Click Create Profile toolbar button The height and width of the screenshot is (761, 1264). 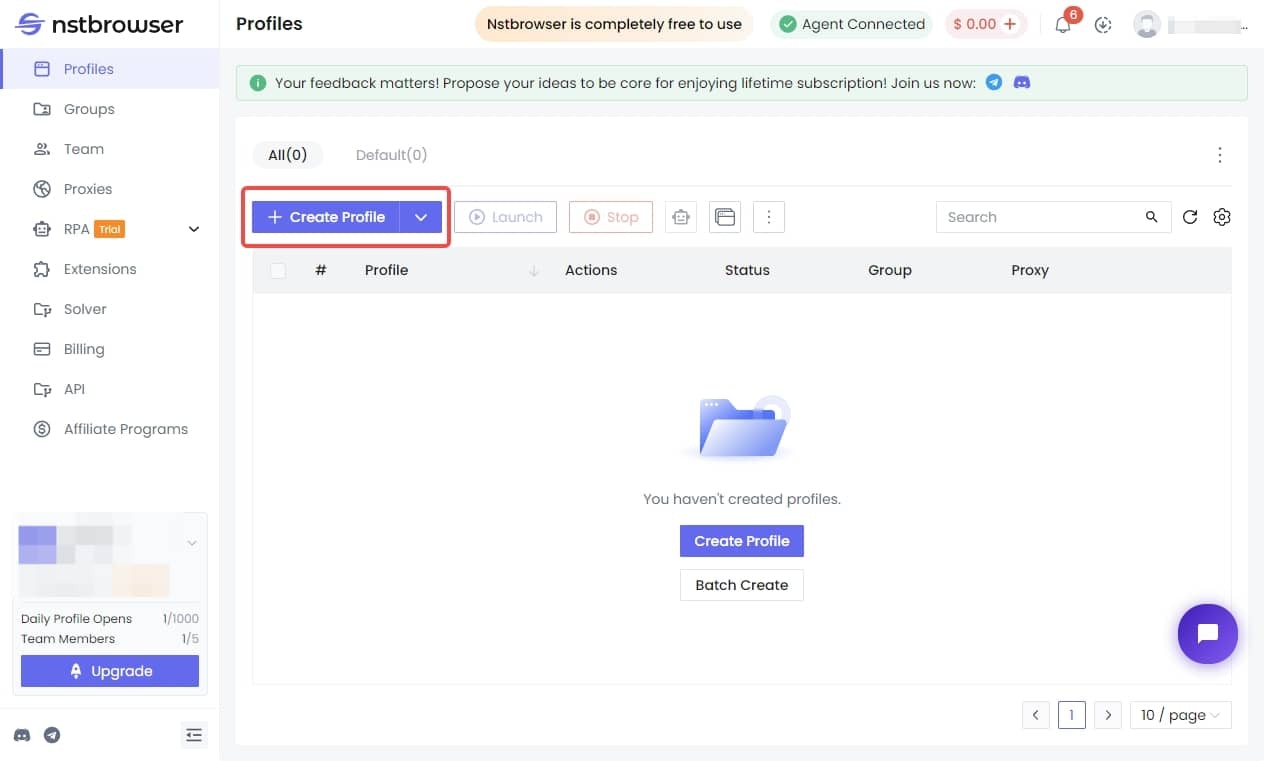326,217
